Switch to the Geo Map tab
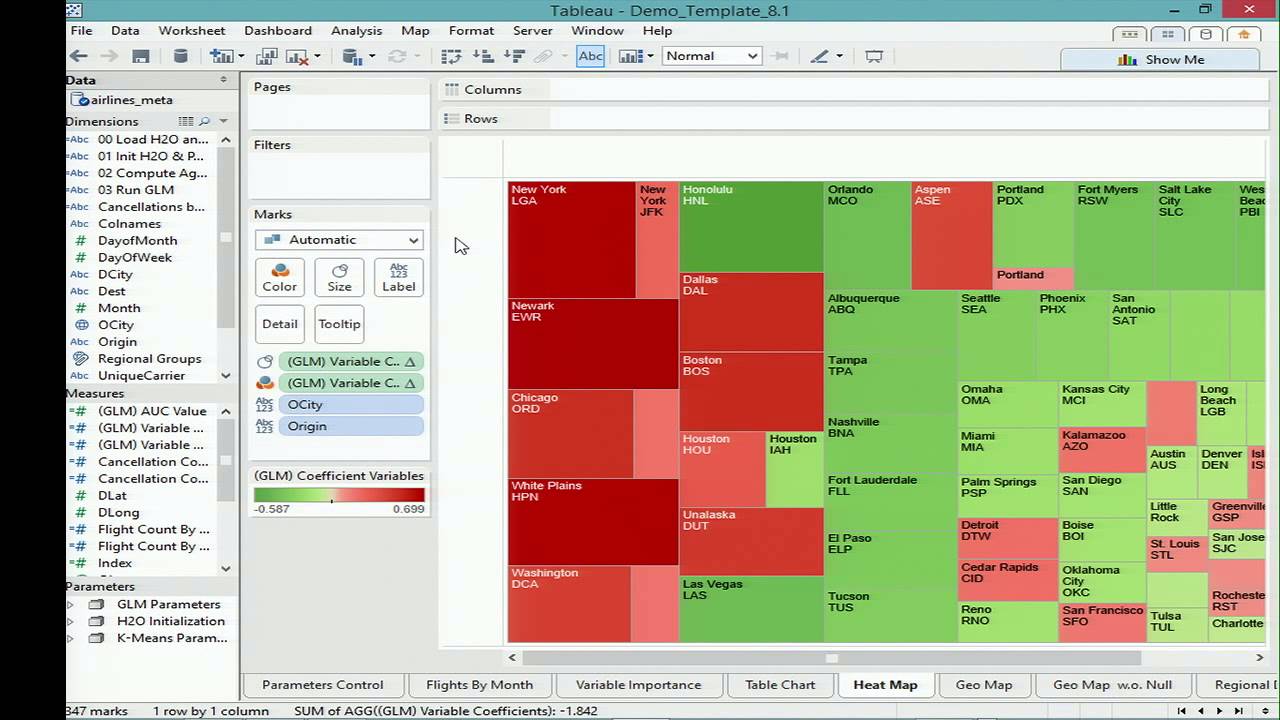Viewport: 1280px width, 720px height. click(984, 685)
